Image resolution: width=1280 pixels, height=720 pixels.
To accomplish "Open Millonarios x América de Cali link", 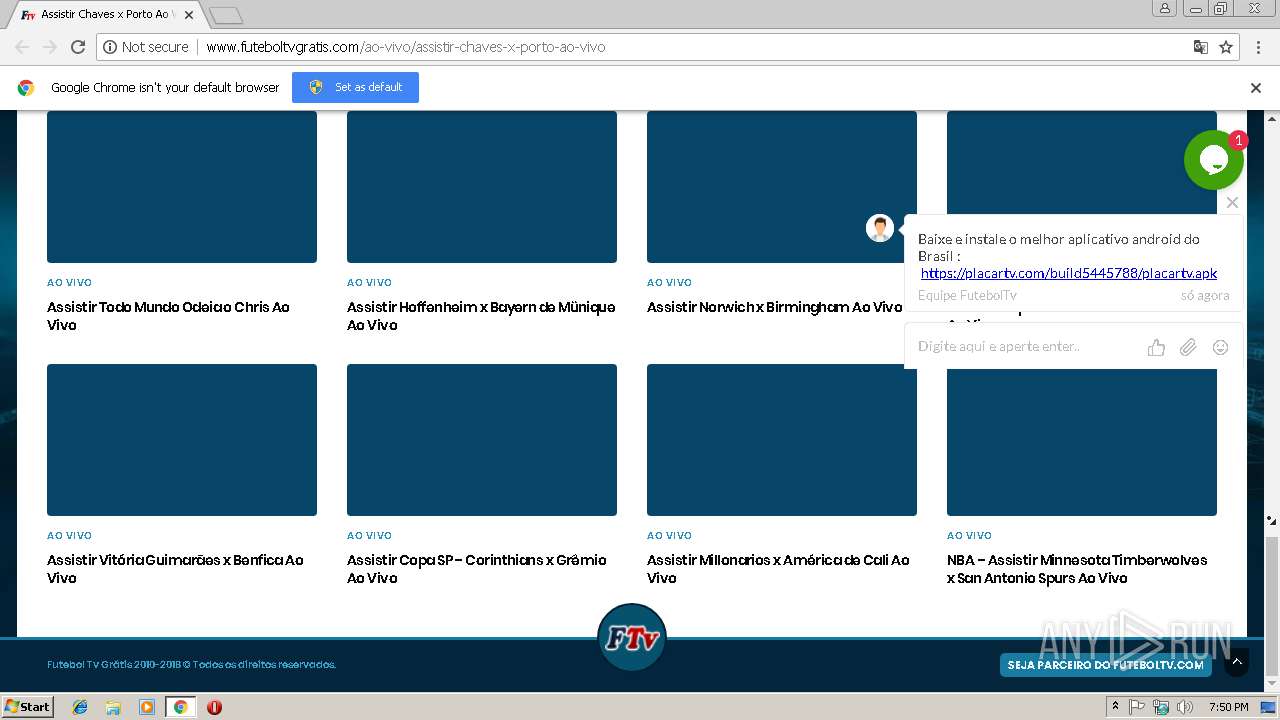I will pos(778,569).
